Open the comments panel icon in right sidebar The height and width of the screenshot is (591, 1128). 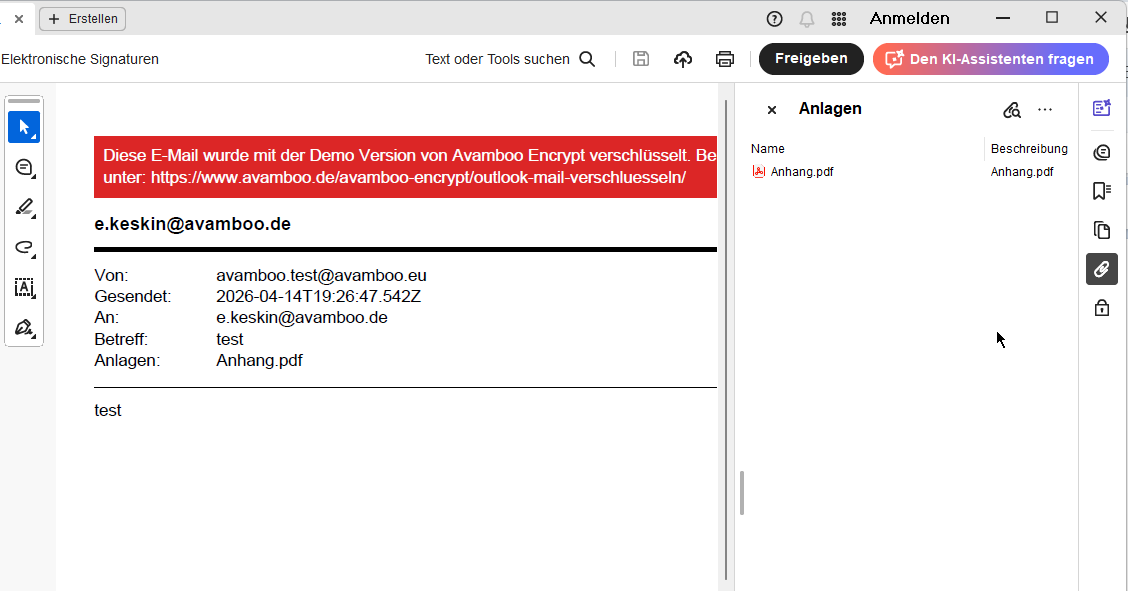[x=1101, y=152]
